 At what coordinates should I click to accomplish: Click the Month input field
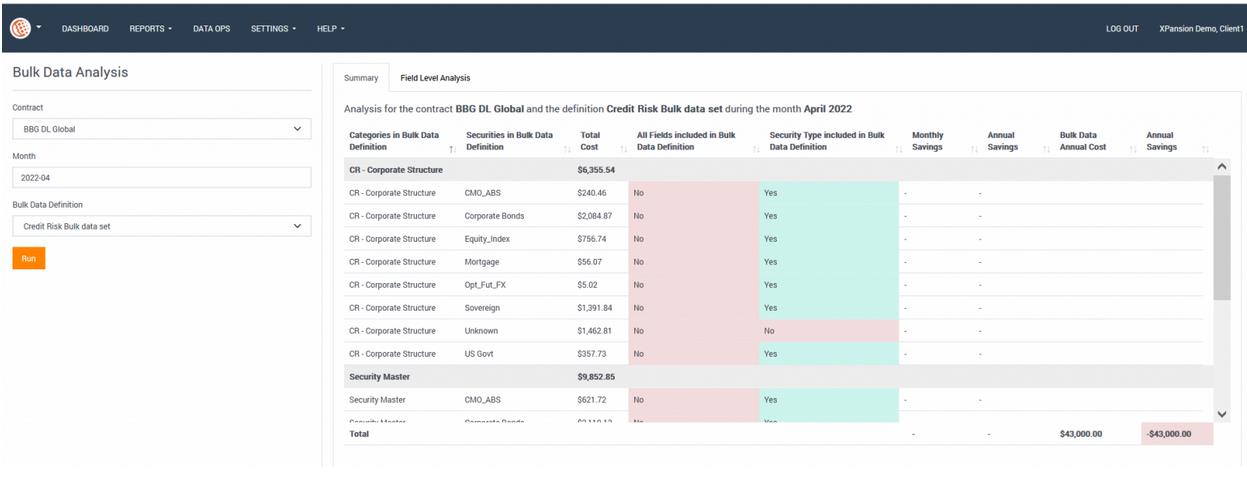(x=161, y=178)
